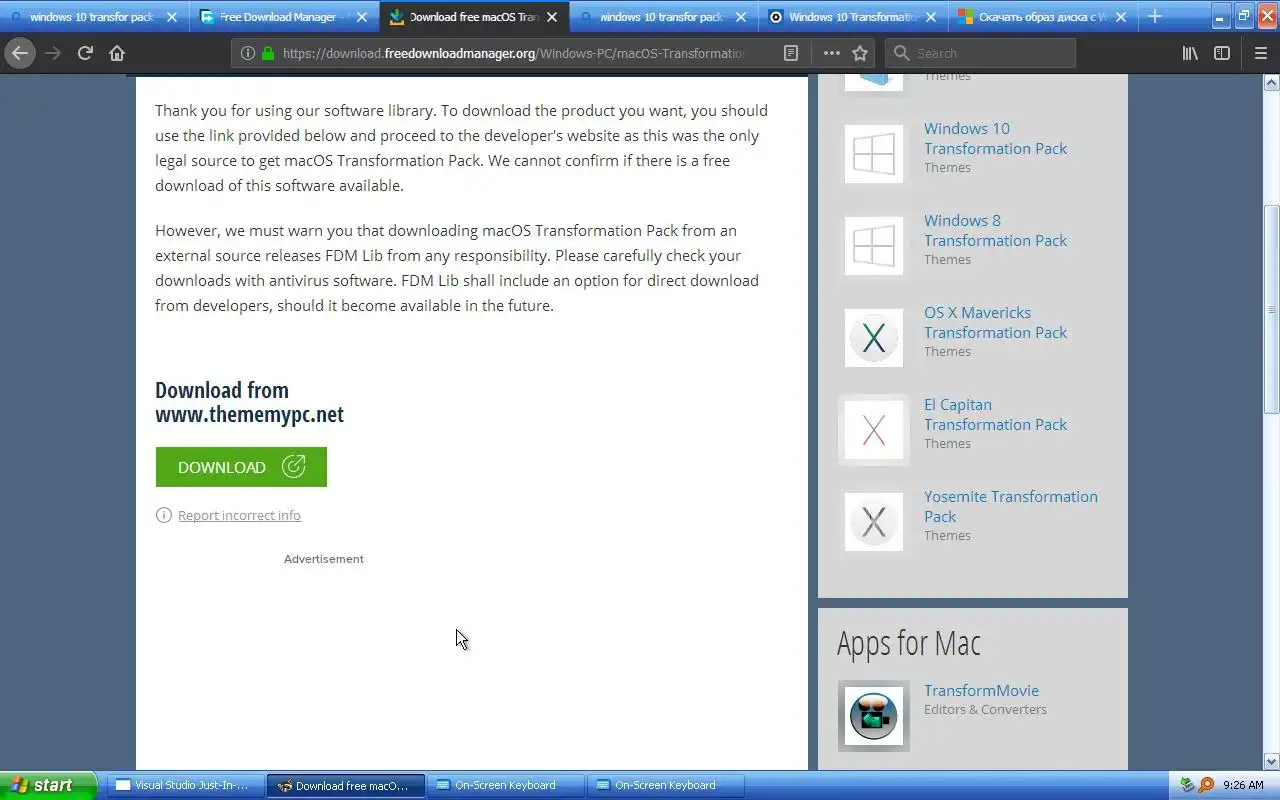
Task: Close the macOS Transformation download tab
Action: (x=553, y=17)
